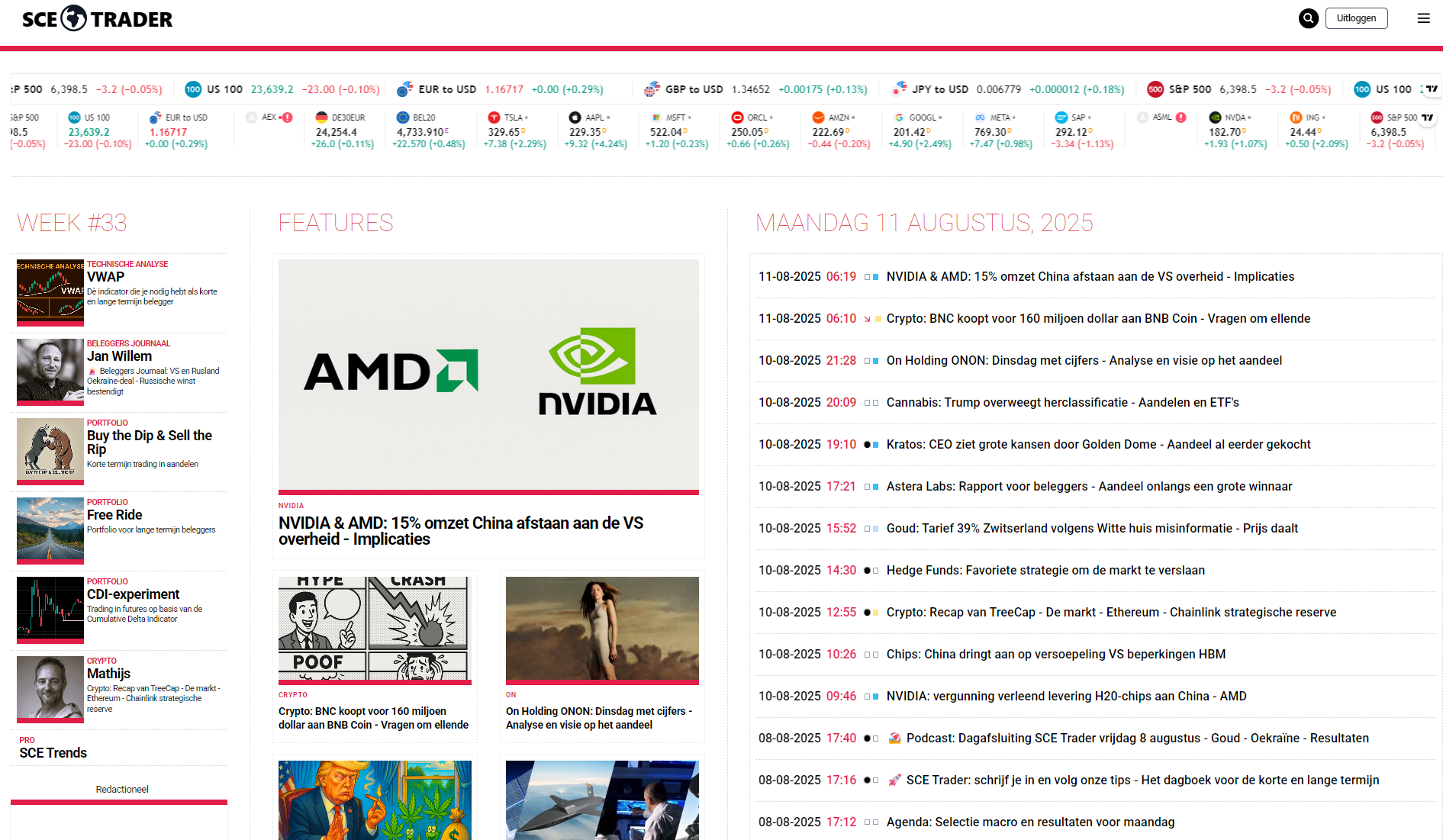This screenshot has height=840, width=1443.
Task: Open the 06:19 NVIDIA & AMD list headline
Action: [1090, 277]
